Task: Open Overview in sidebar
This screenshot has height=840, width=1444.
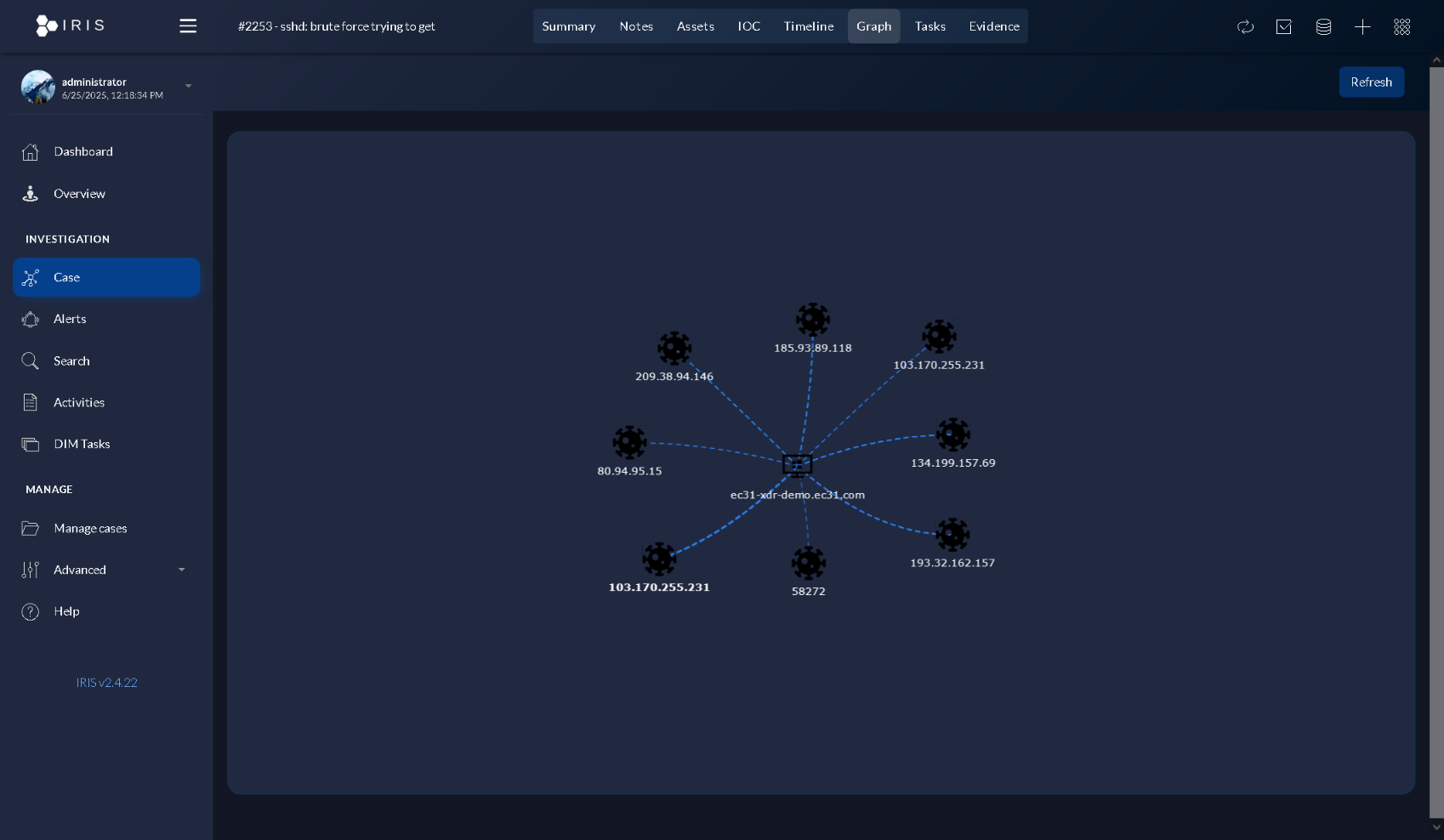Action: point(106,194)
